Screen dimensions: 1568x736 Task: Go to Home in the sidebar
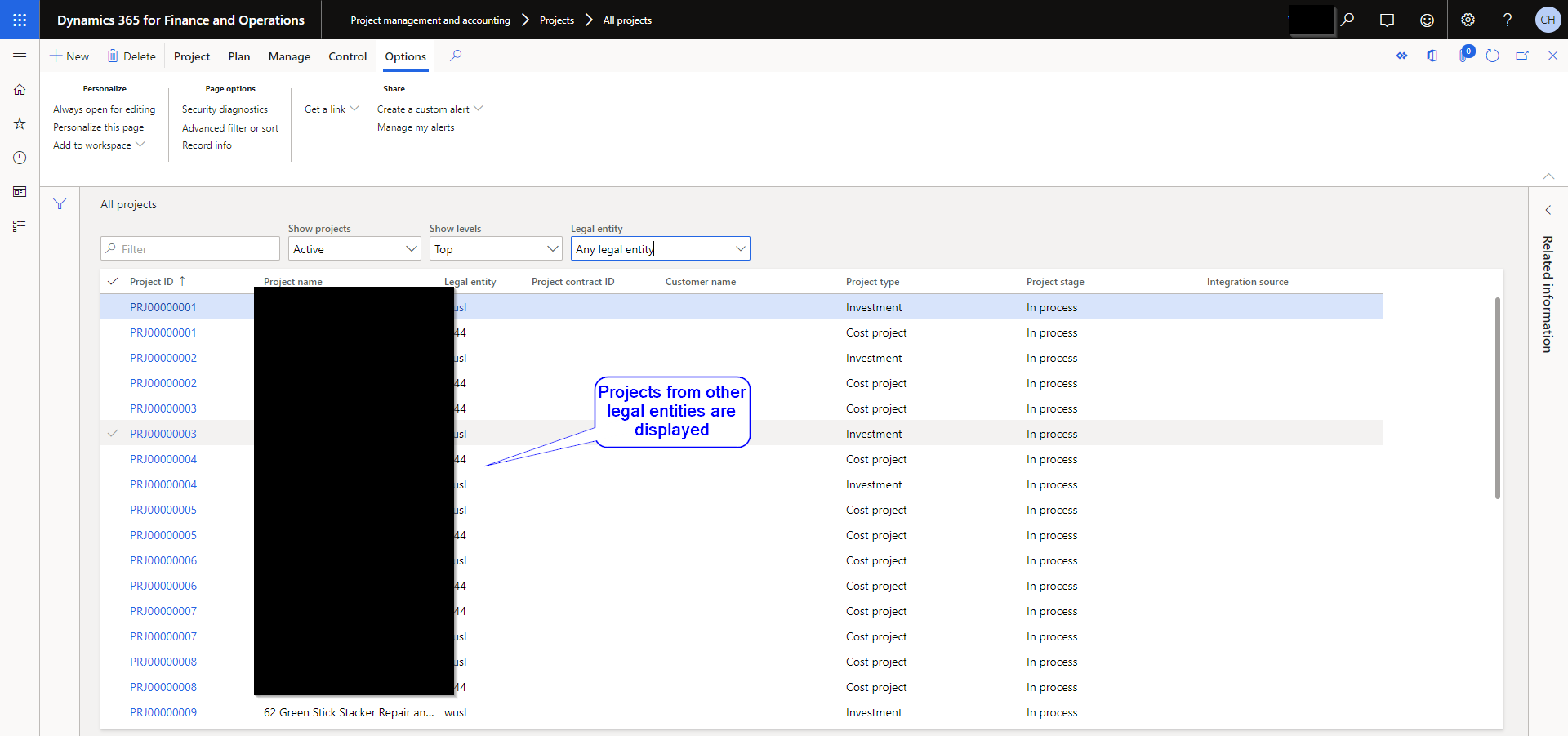(x=20, y=90)
